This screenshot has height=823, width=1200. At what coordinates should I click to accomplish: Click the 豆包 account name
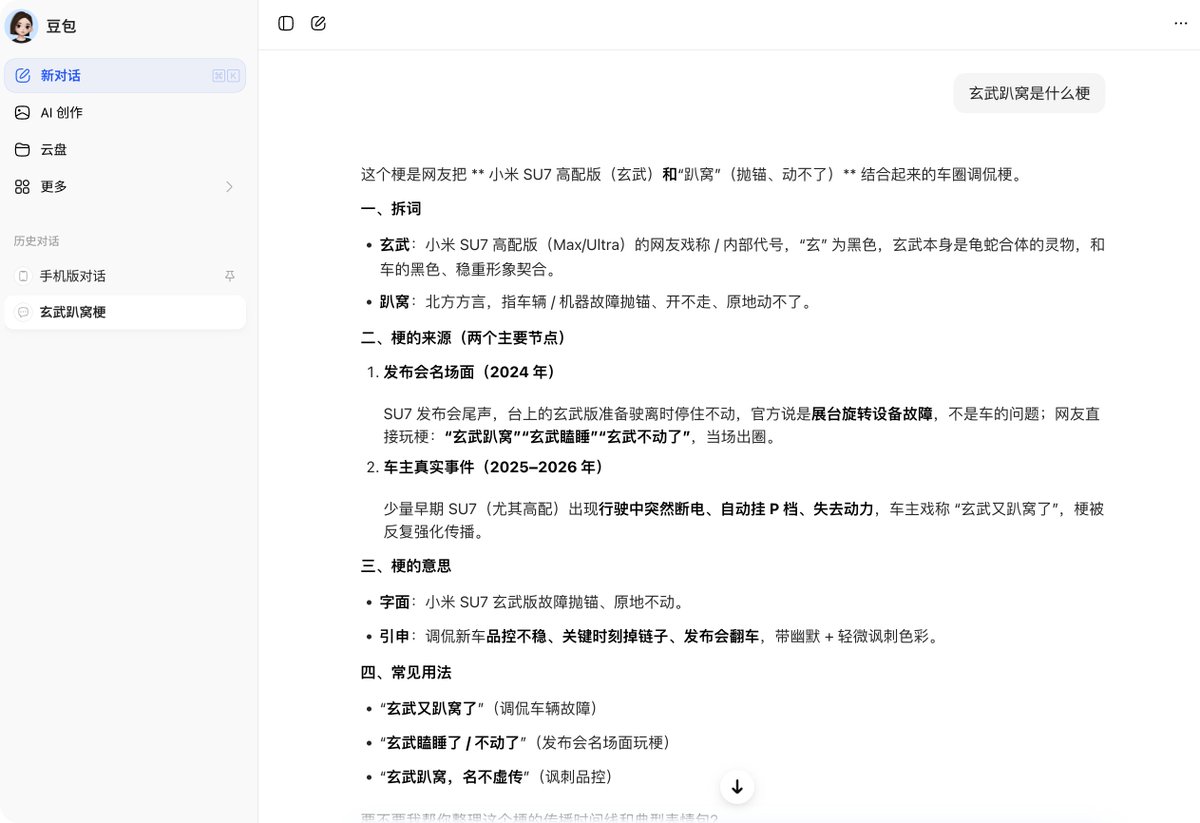click(61, 27)
